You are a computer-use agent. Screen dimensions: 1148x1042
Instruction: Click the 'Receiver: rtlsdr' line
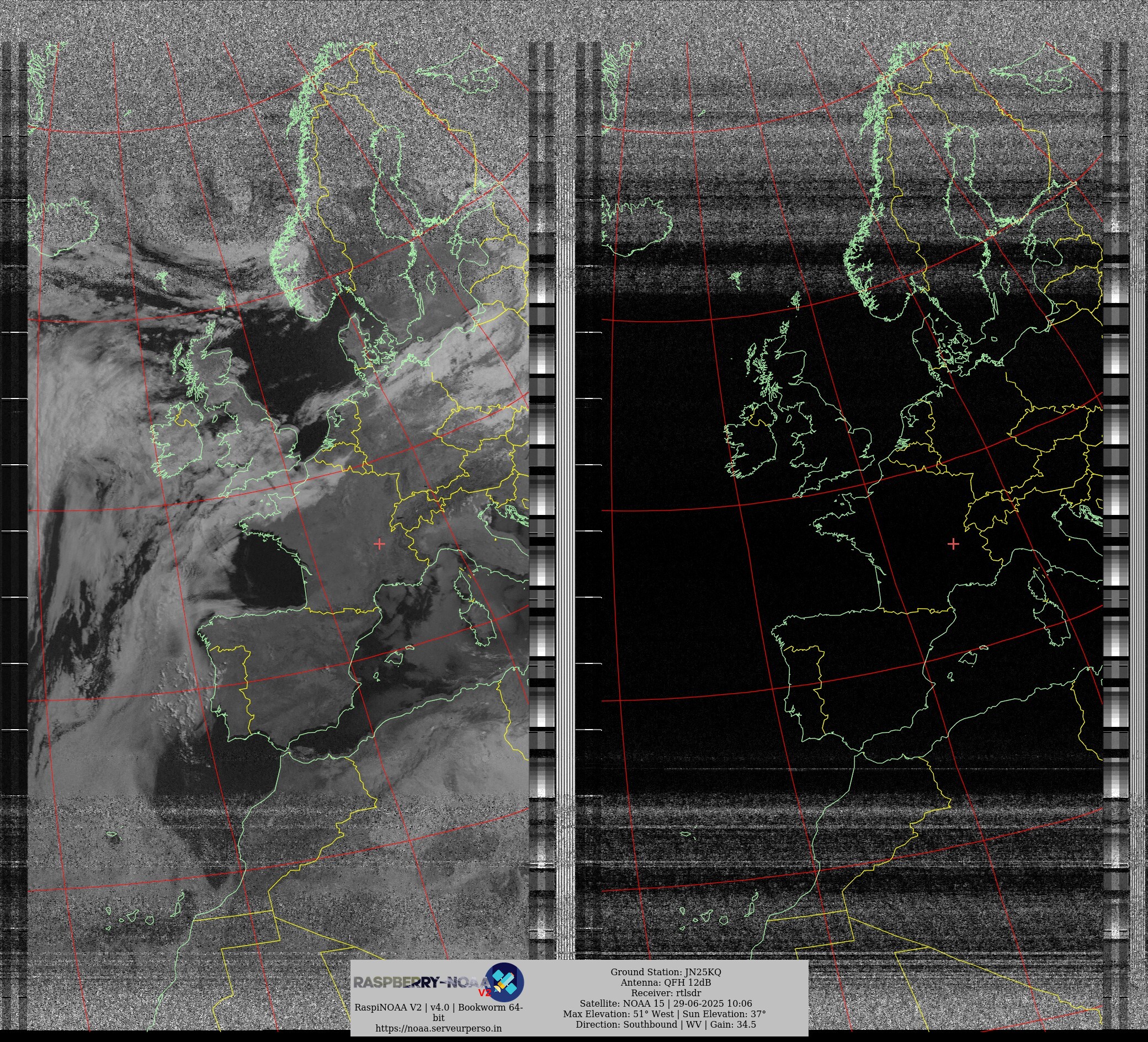pos(666,992)
